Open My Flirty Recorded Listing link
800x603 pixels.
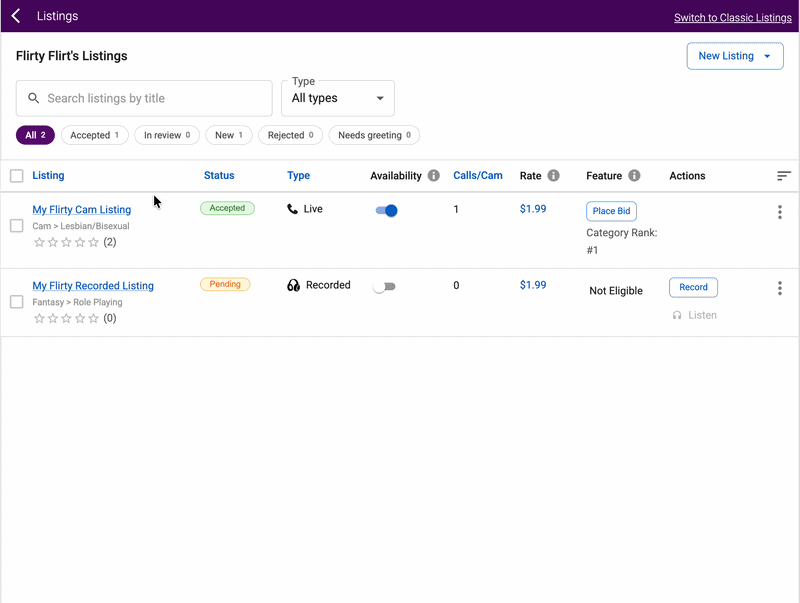tap(93, 286)
